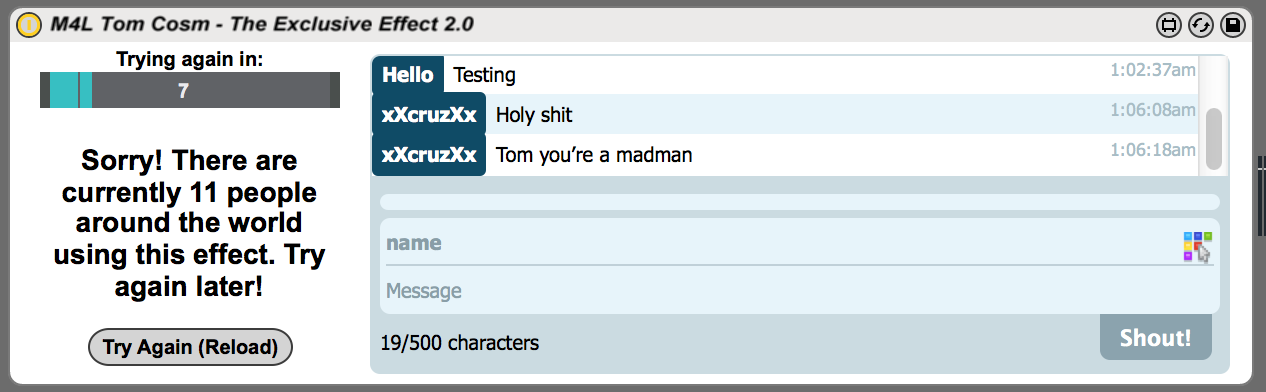This screenshot has width=1266, height=392.
Task: Click the hot-swap presets icon
Action: [1168, 24]
